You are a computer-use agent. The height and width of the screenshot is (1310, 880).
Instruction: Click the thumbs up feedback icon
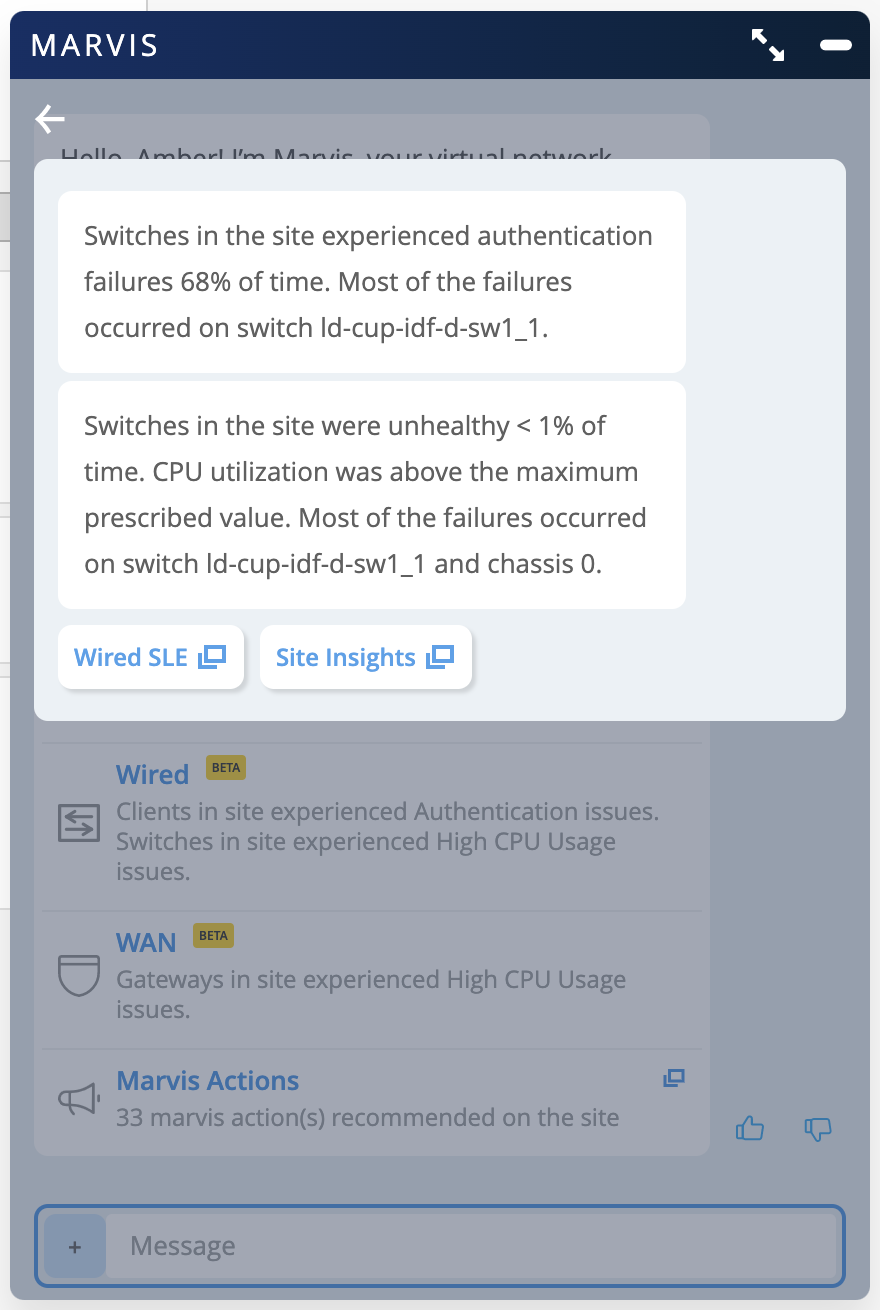(x=750, y=1129)
